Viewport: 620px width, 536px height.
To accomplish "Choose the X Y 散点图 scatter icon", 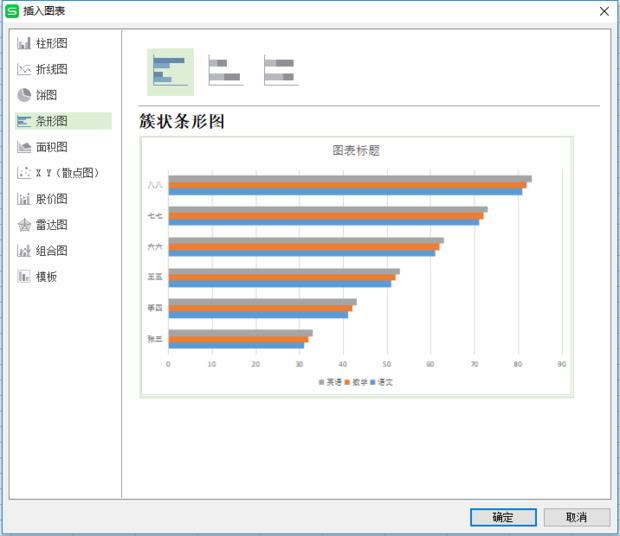I will (x=24, y=173).
